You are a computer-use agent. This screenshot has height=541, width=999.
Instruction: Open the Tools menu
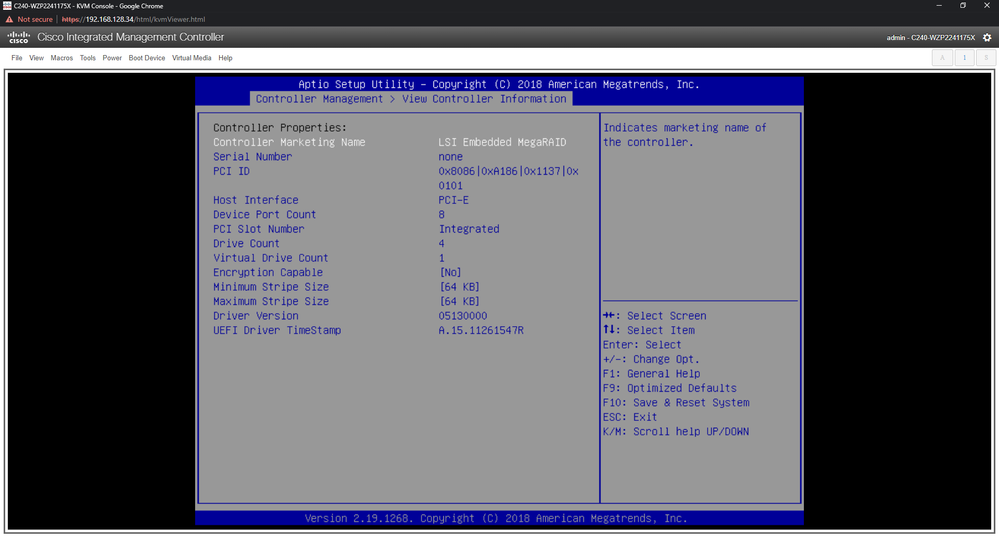(87, 58)
